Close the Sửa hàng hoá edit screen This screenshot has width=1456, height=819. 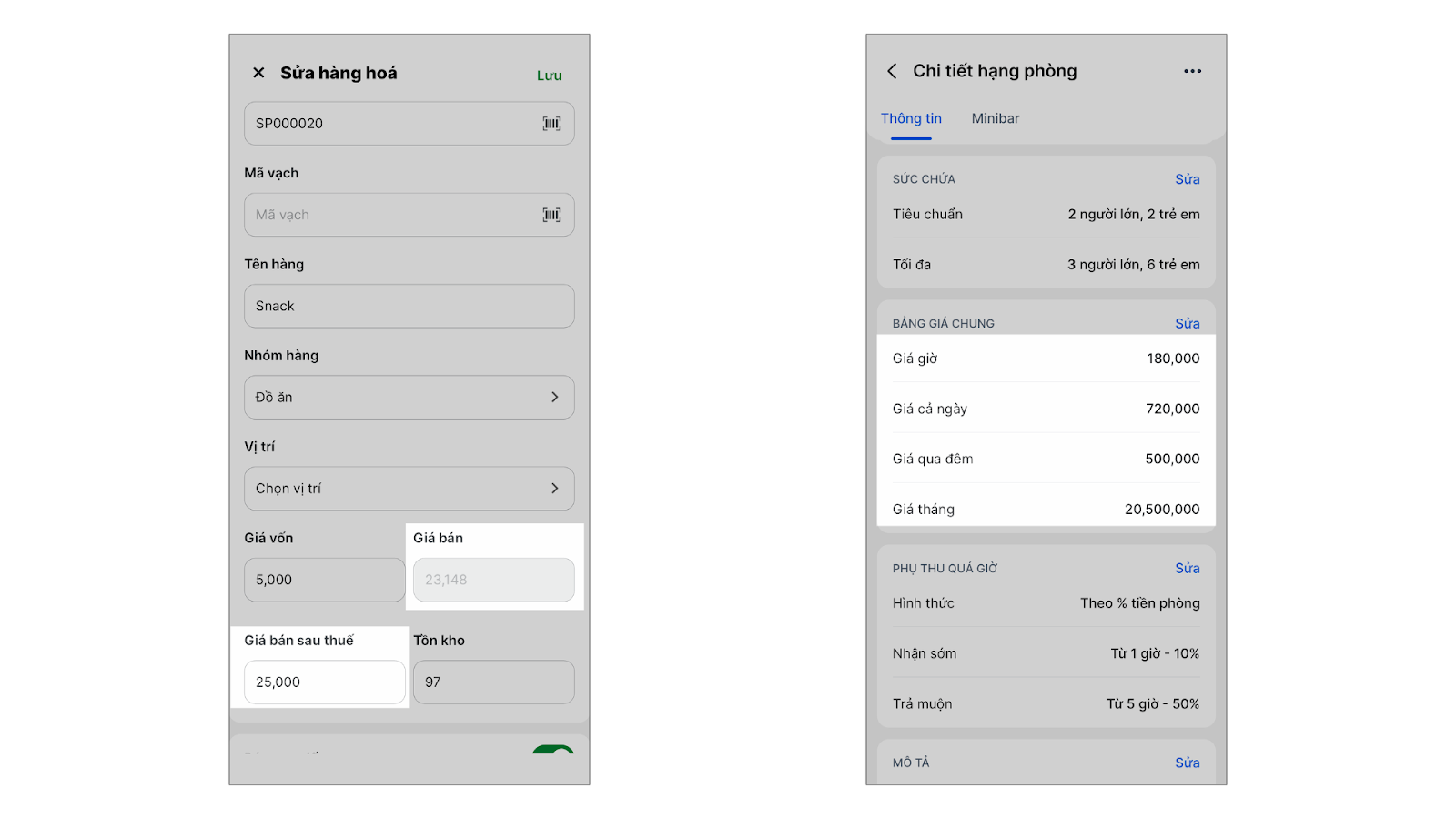point(258,73)
